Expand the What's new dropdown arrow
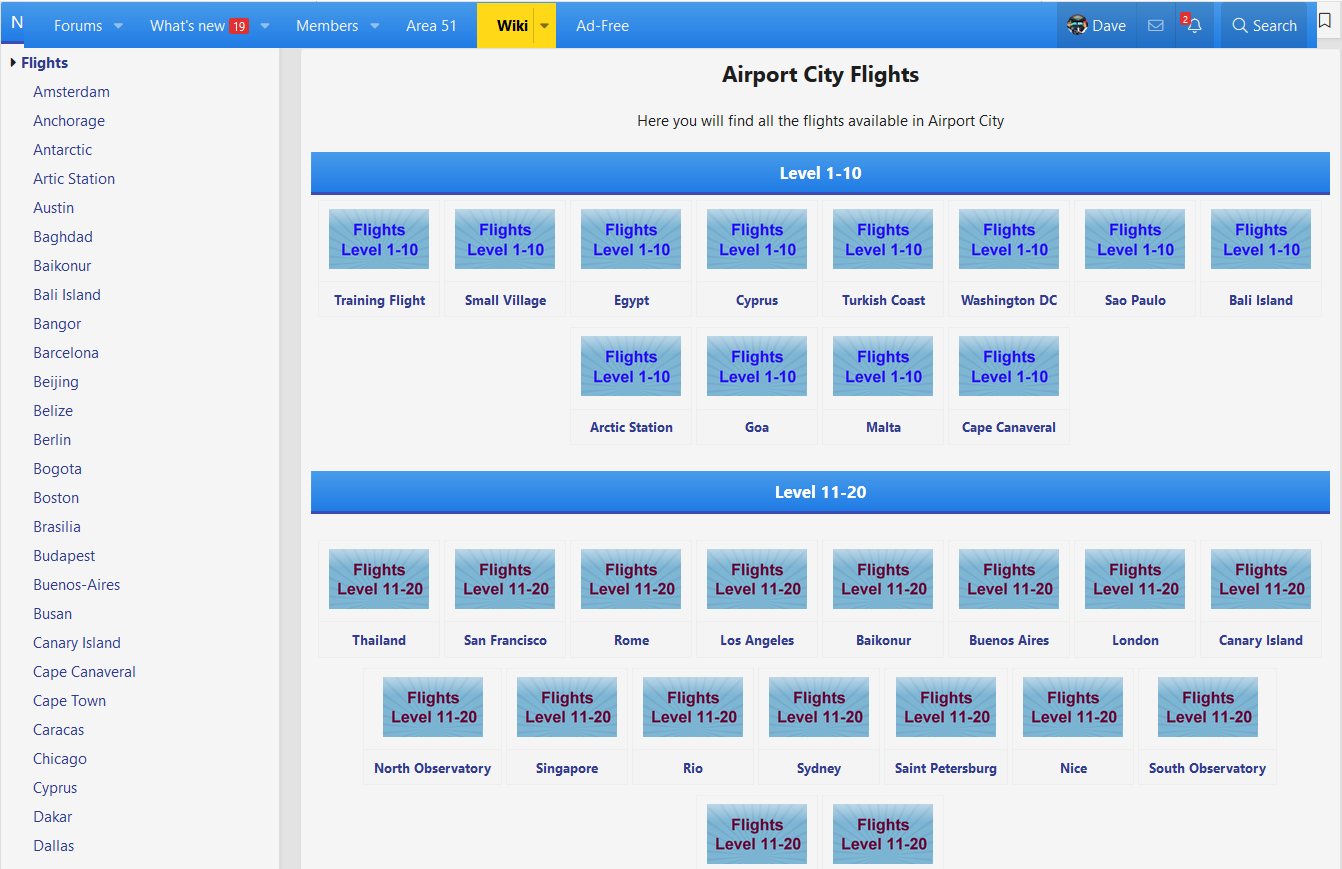The height and width of the screenshot is (869, 1342). click(x=265, y=27)
